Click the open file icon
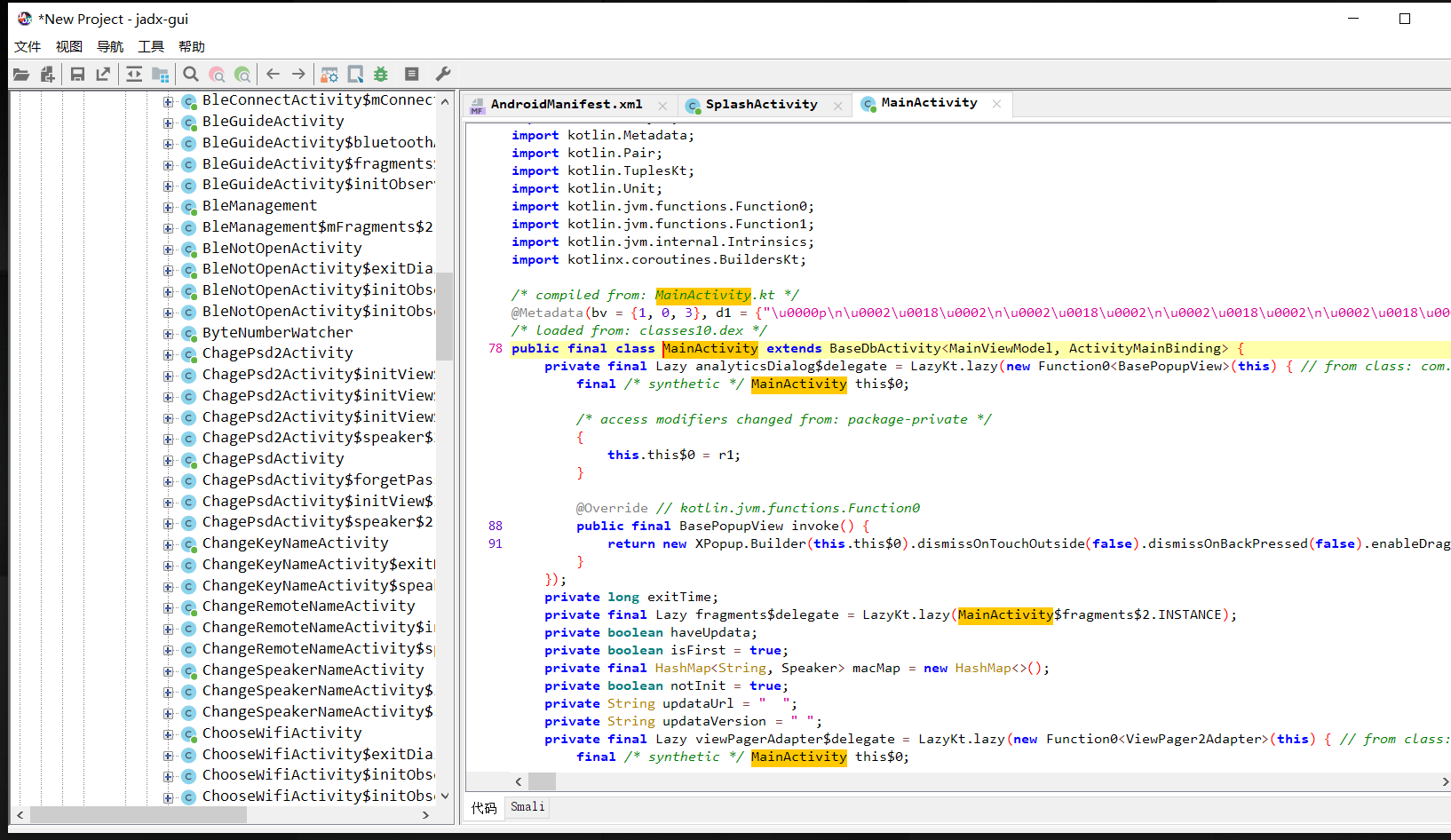 tap(20, 74)
